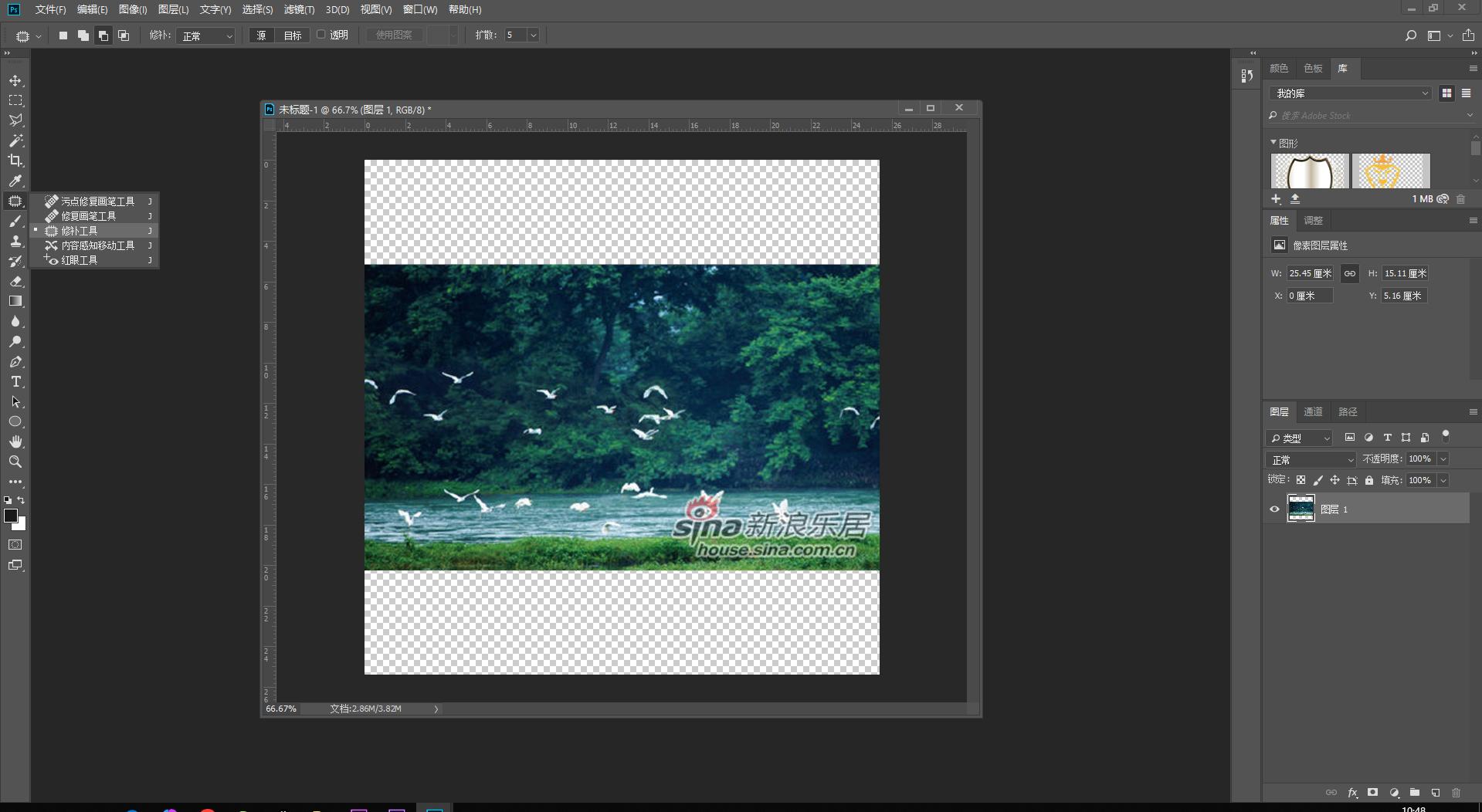Open the 修补 mode dropdown
1482x812 pixels.
[205, 36]
